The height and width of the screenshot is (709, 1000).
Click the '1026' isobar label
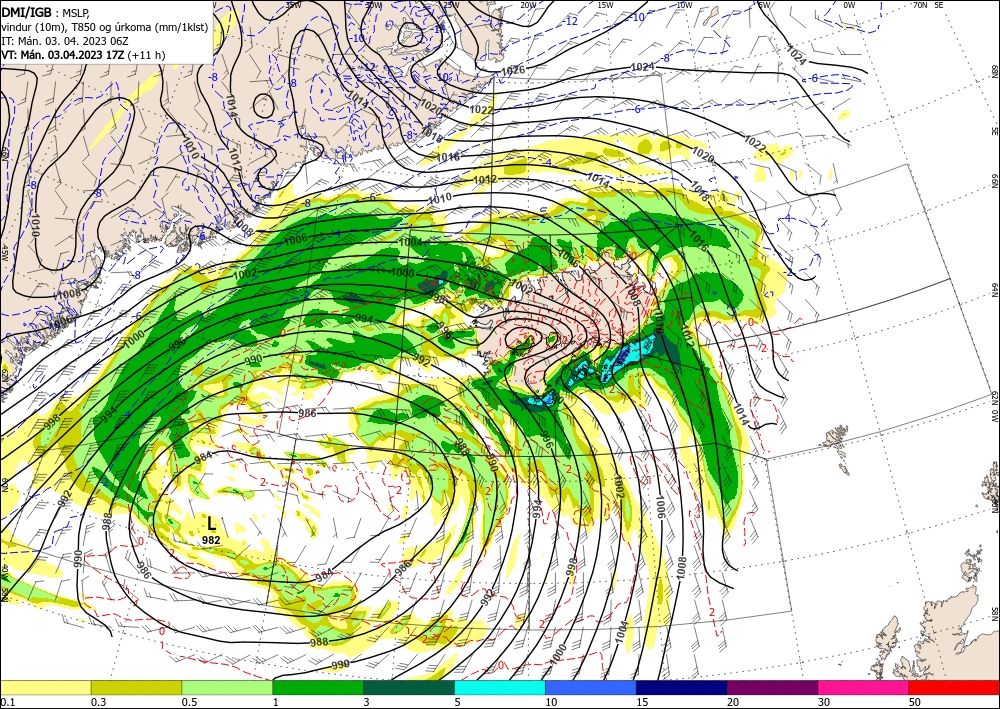pyautogui.click(x=513, y=70)
